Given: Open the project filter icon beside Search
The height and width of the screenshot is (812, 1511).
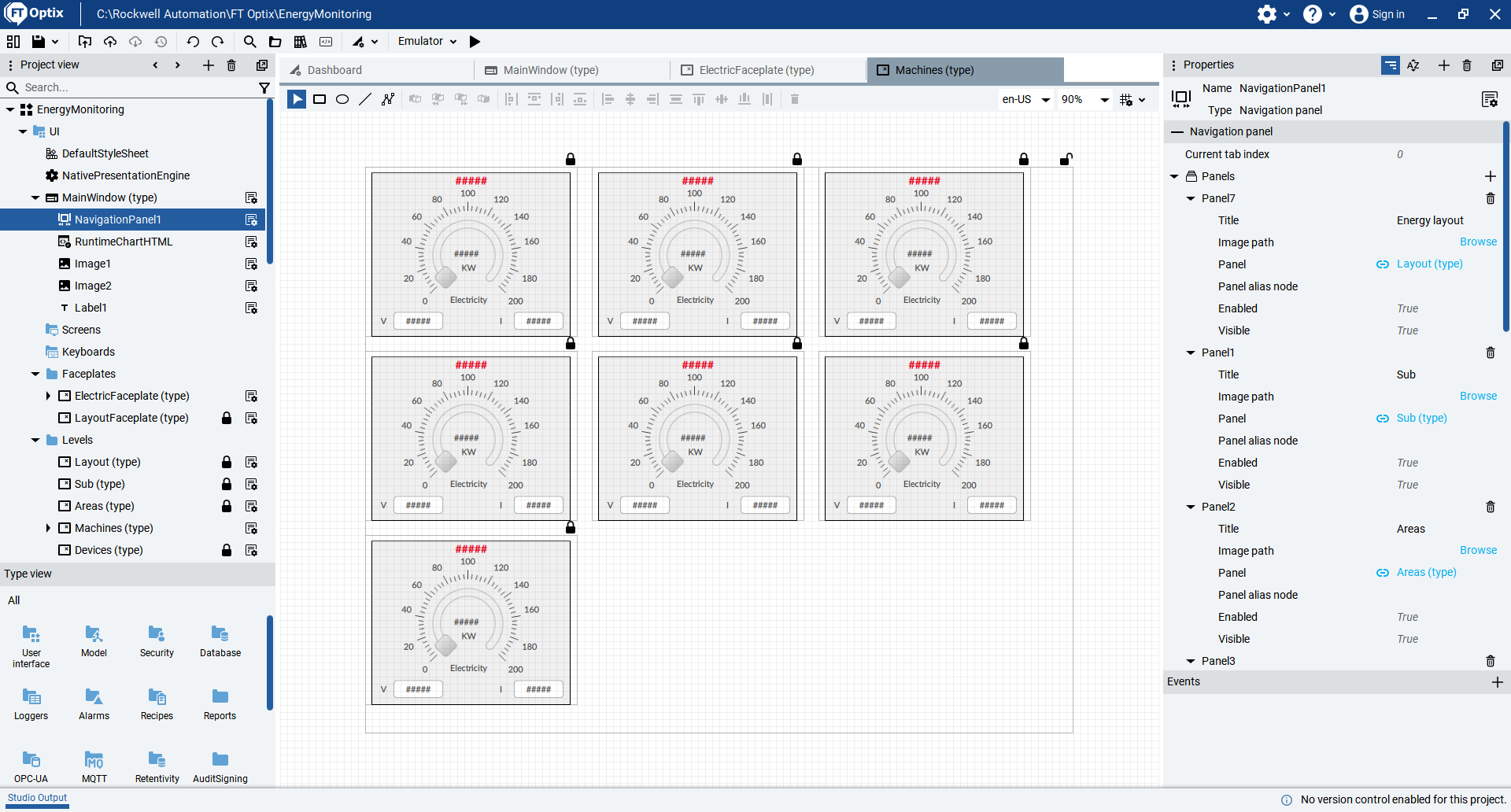Looking at the screenshot, I should pos(264,88).
